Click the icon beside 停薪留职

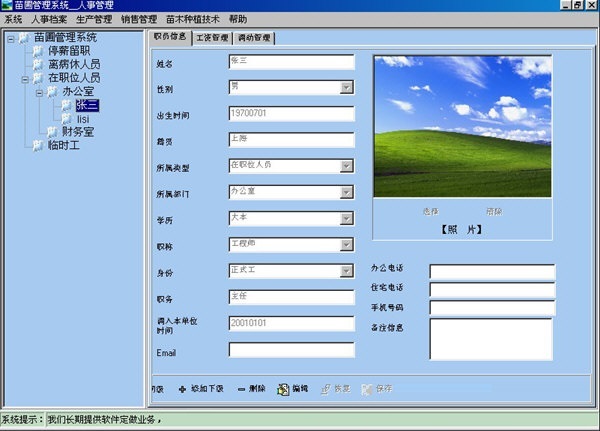click(x=38, y=51)
